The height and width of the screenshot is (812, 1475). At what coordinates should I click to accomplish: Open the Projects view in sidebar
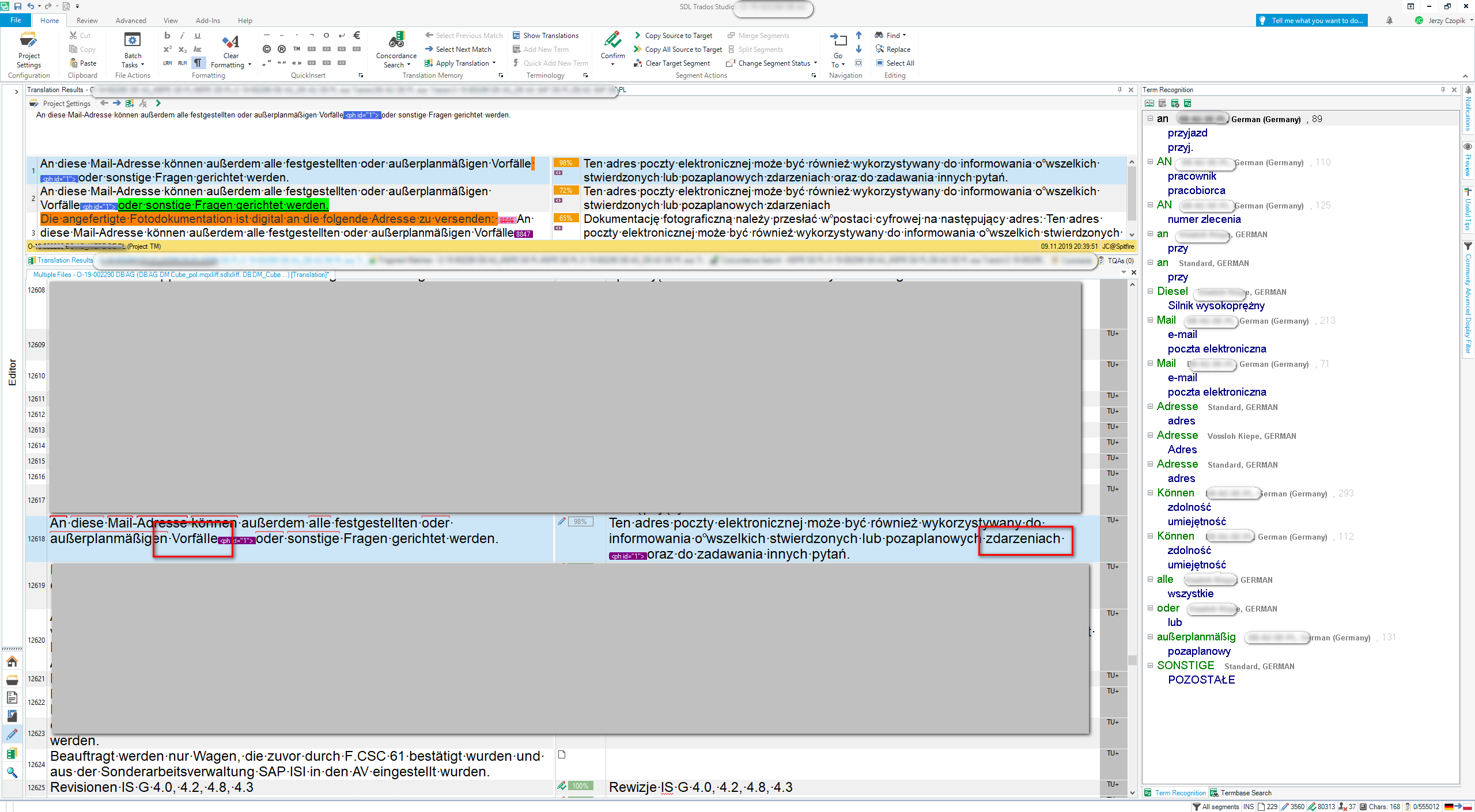tap(12, 680)
